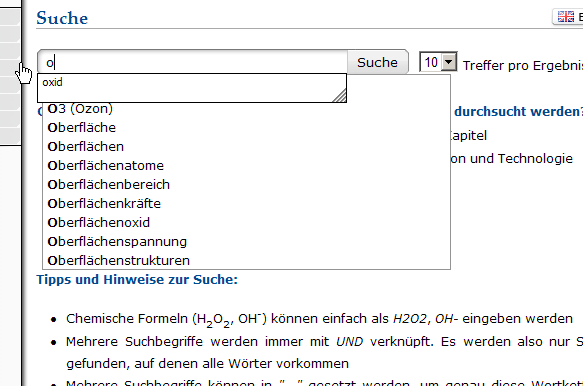
Task: Click the Suche page heading
Action: pos(62,18)
